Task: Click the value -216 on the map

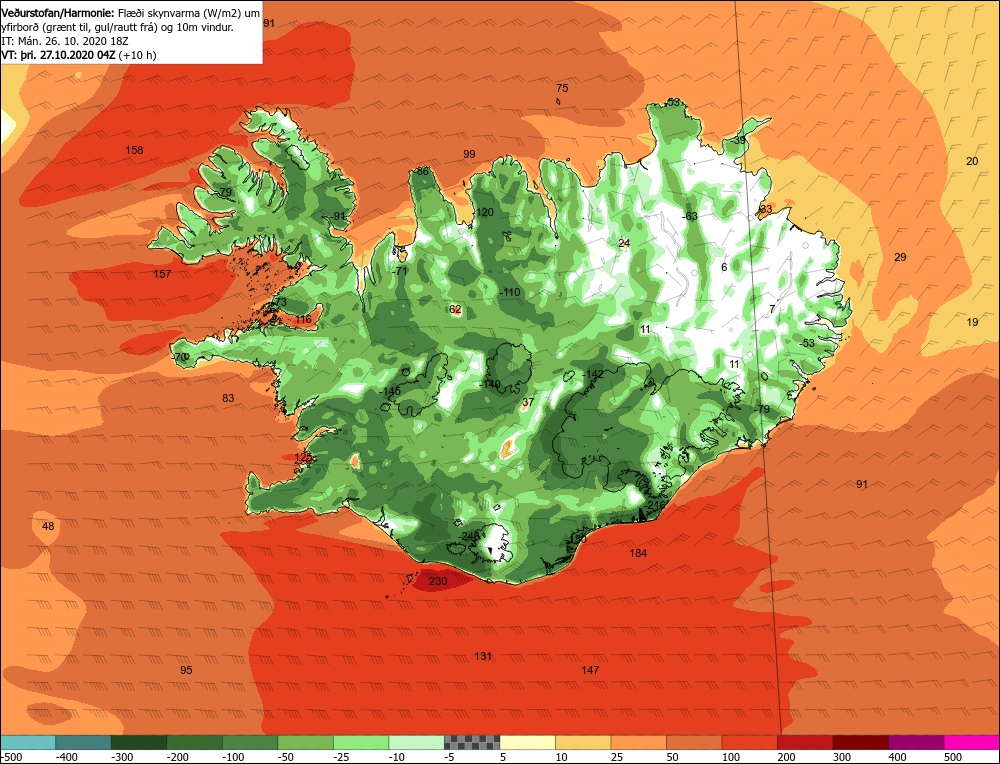Action: click(x=655, y=505)
